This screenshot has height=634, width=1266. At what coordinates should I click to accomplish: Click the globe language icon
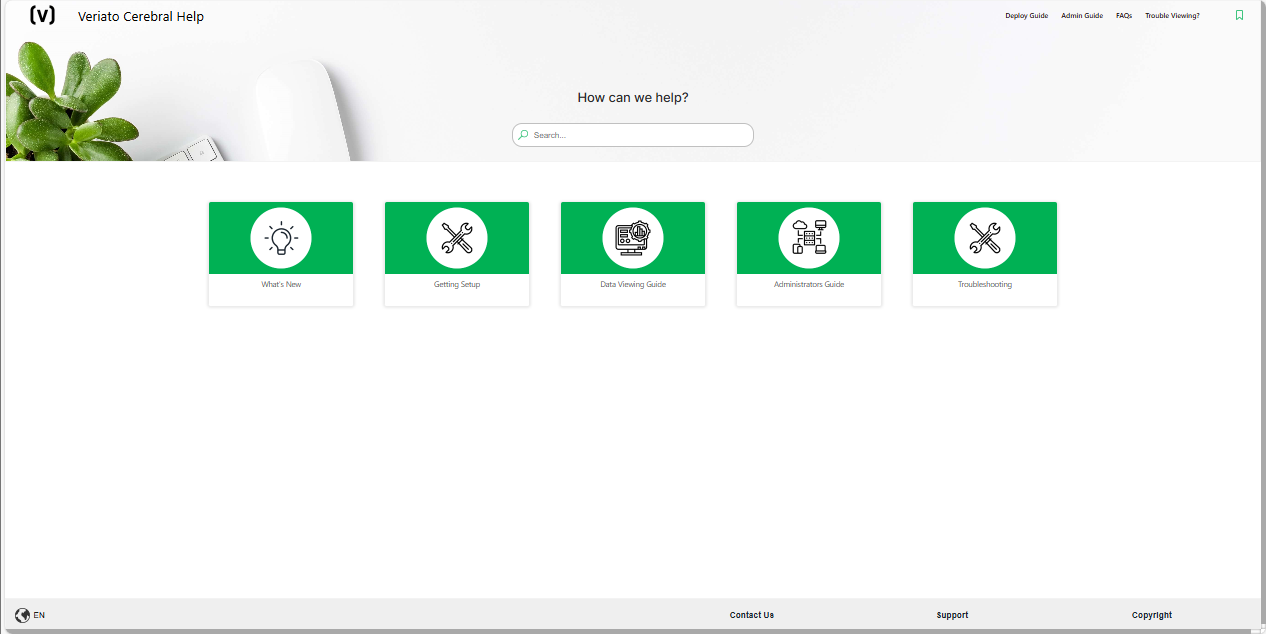(22, 615)
